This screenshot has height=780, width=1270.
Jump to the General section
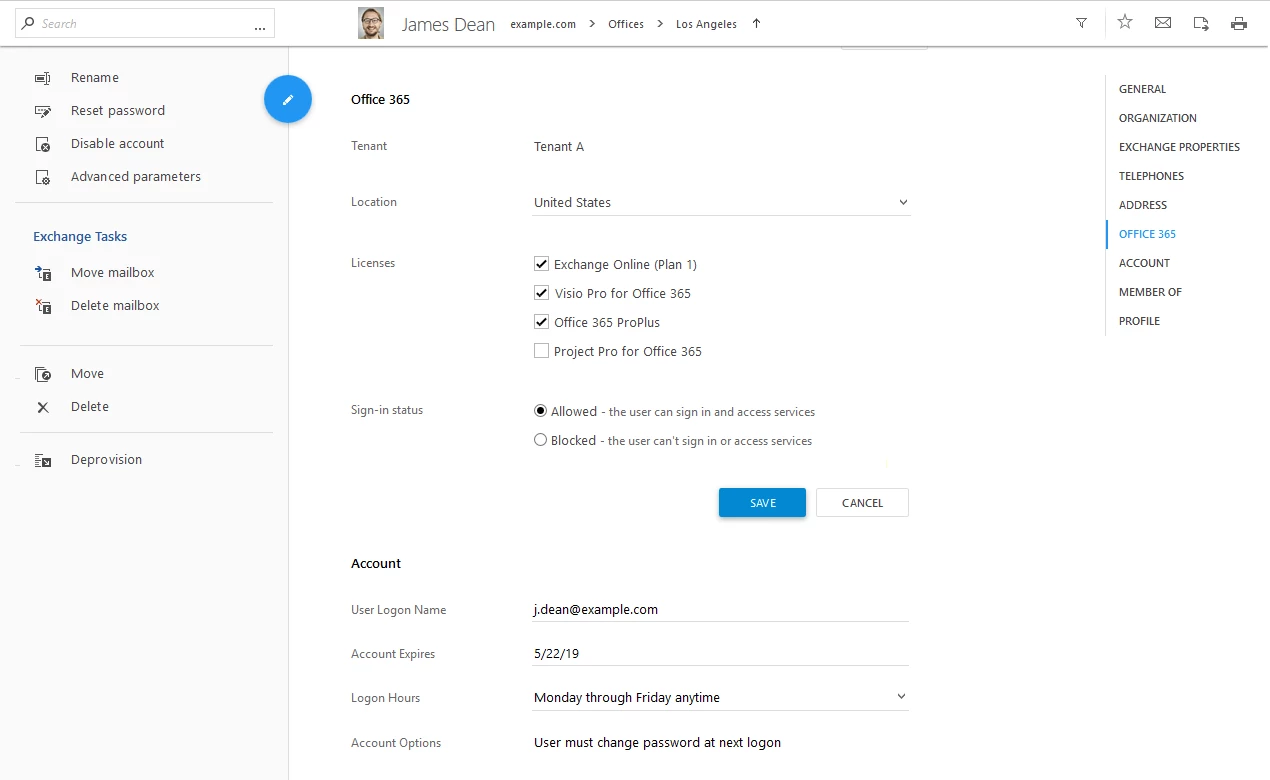1142,89
